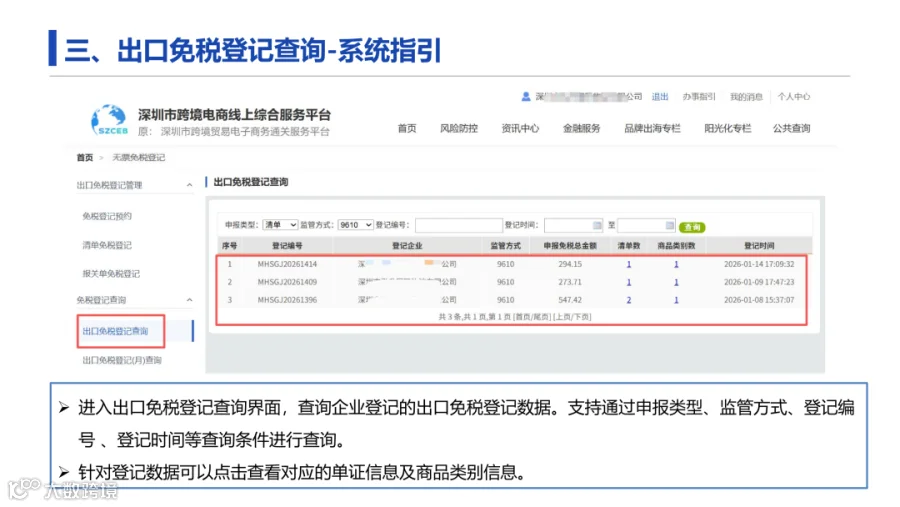
Task: Click the 退出 logout link
Action: tap(660, 96)
